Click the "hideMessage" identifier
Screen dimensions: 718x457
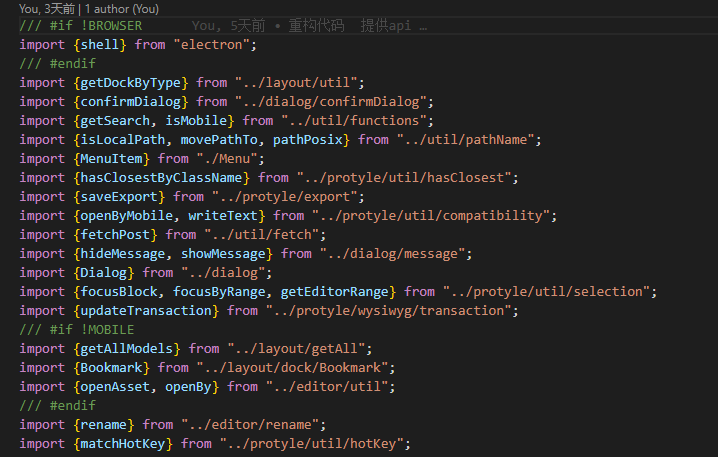pos(123,254)
